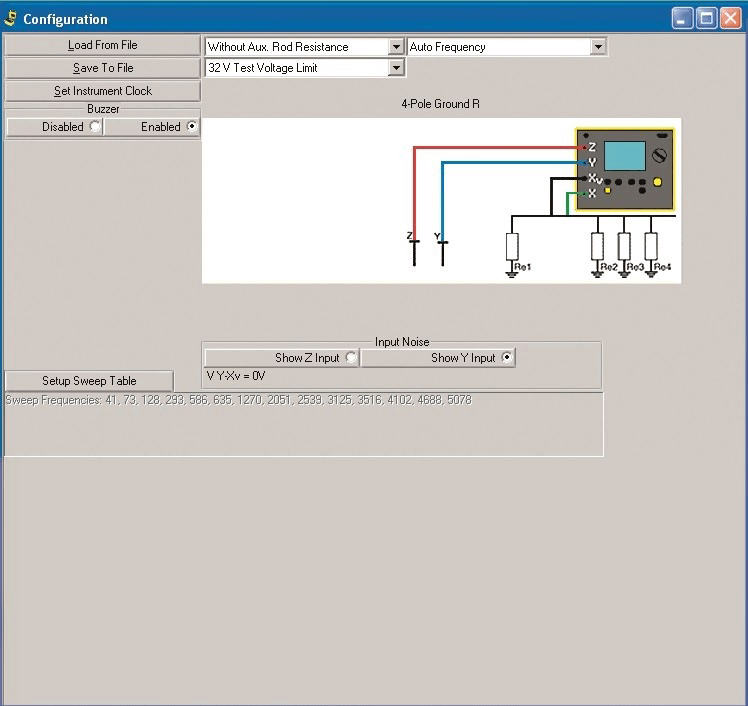Click the 32 V Test Voltage Limit field text
This screenshot has width=748, height=706.
pos(263,68)
